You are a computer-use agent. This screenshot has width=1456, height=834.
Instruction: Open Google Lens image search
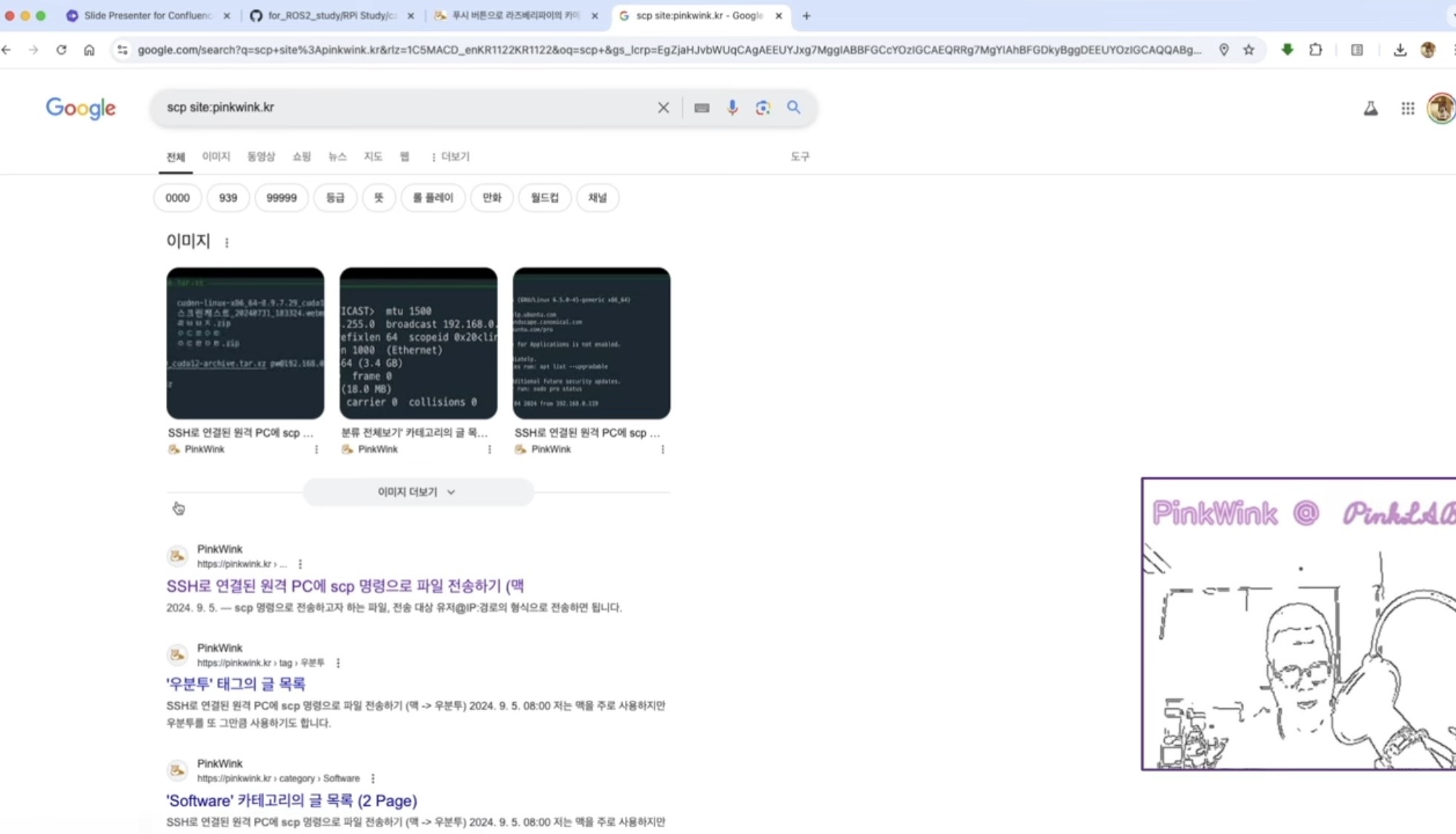pyautogui.click(x=763, y=107)
